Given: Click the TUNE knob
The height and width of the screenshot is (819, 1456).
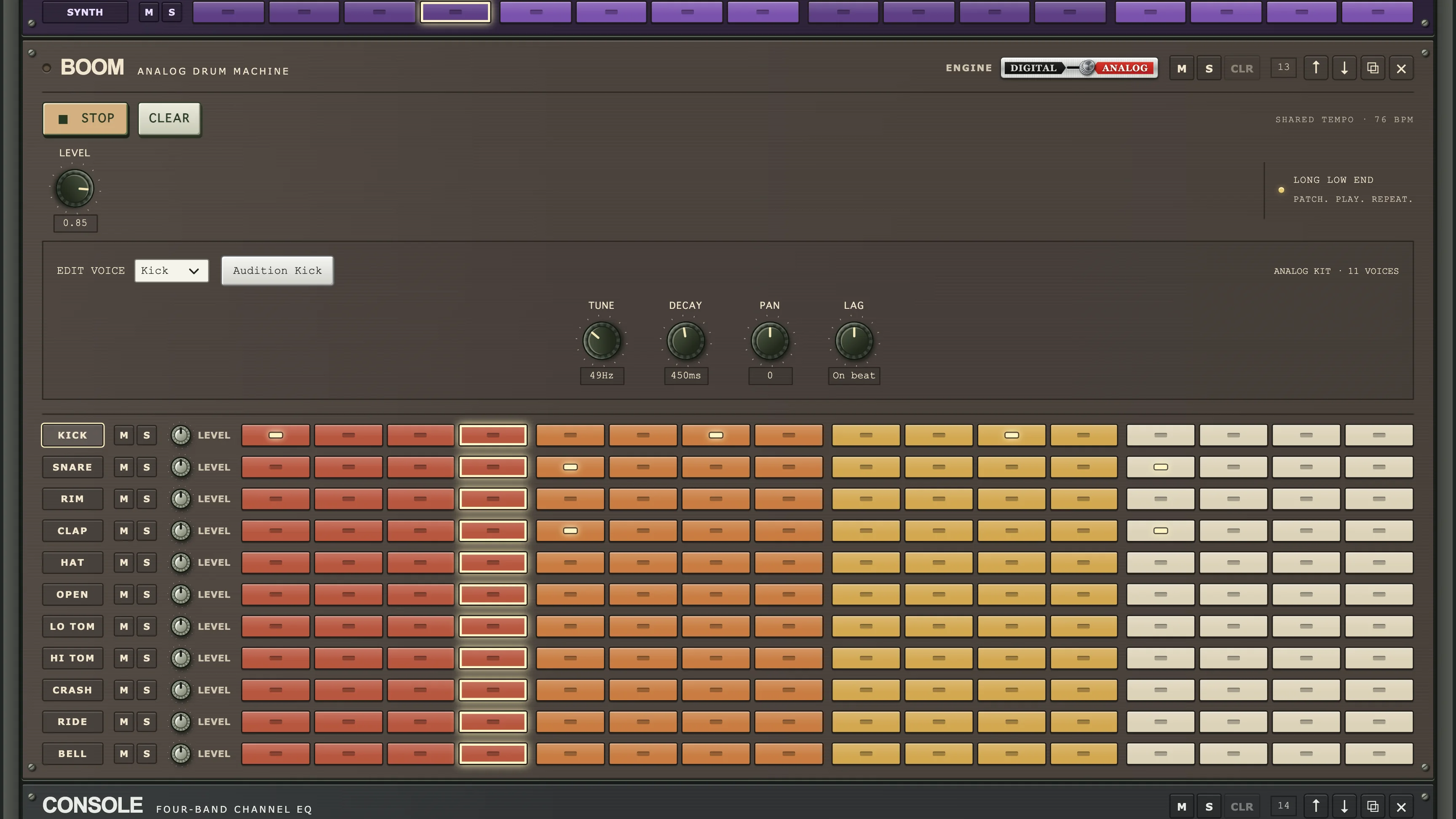Looking at the screenshot, I should [601, 341].
